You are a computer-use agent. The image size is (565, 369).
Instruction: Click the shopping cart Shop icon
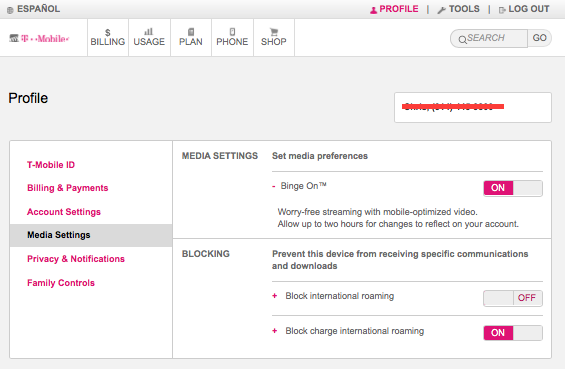click(274, 32)
